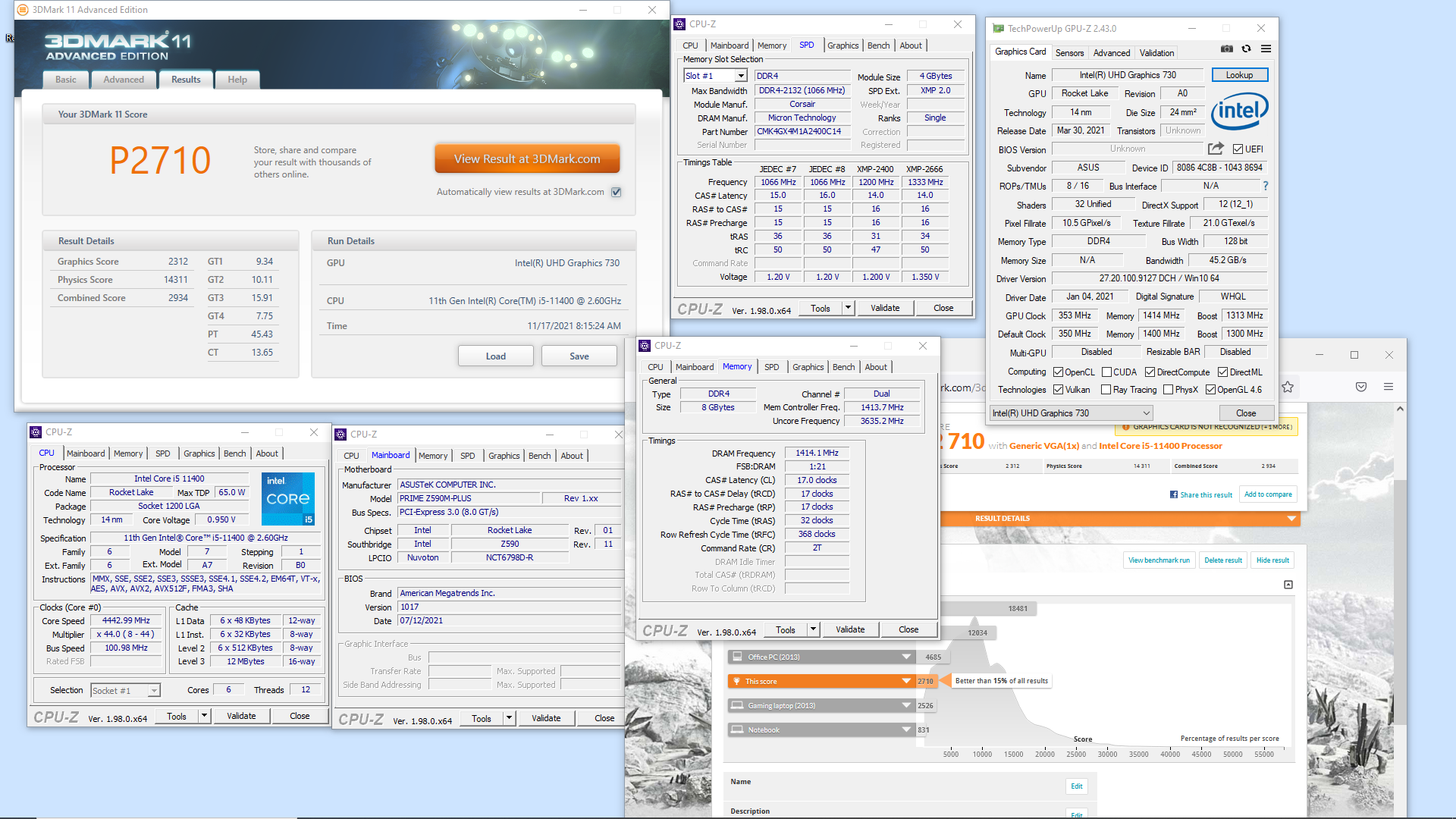Image resolution: width=1456 pixels, height=819 pixels.
Task: Open the browser application menu icon
Action: pos(1389,388)
